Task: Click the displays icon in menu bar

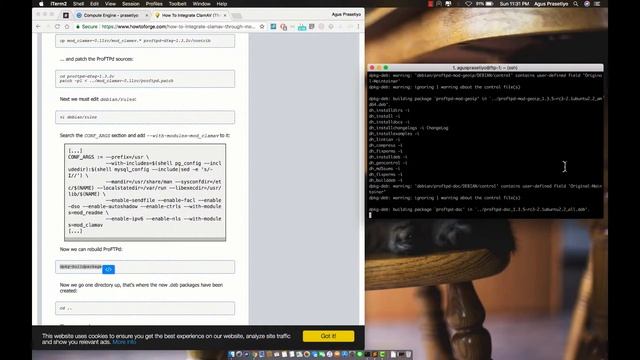Action: coord(448,4)
